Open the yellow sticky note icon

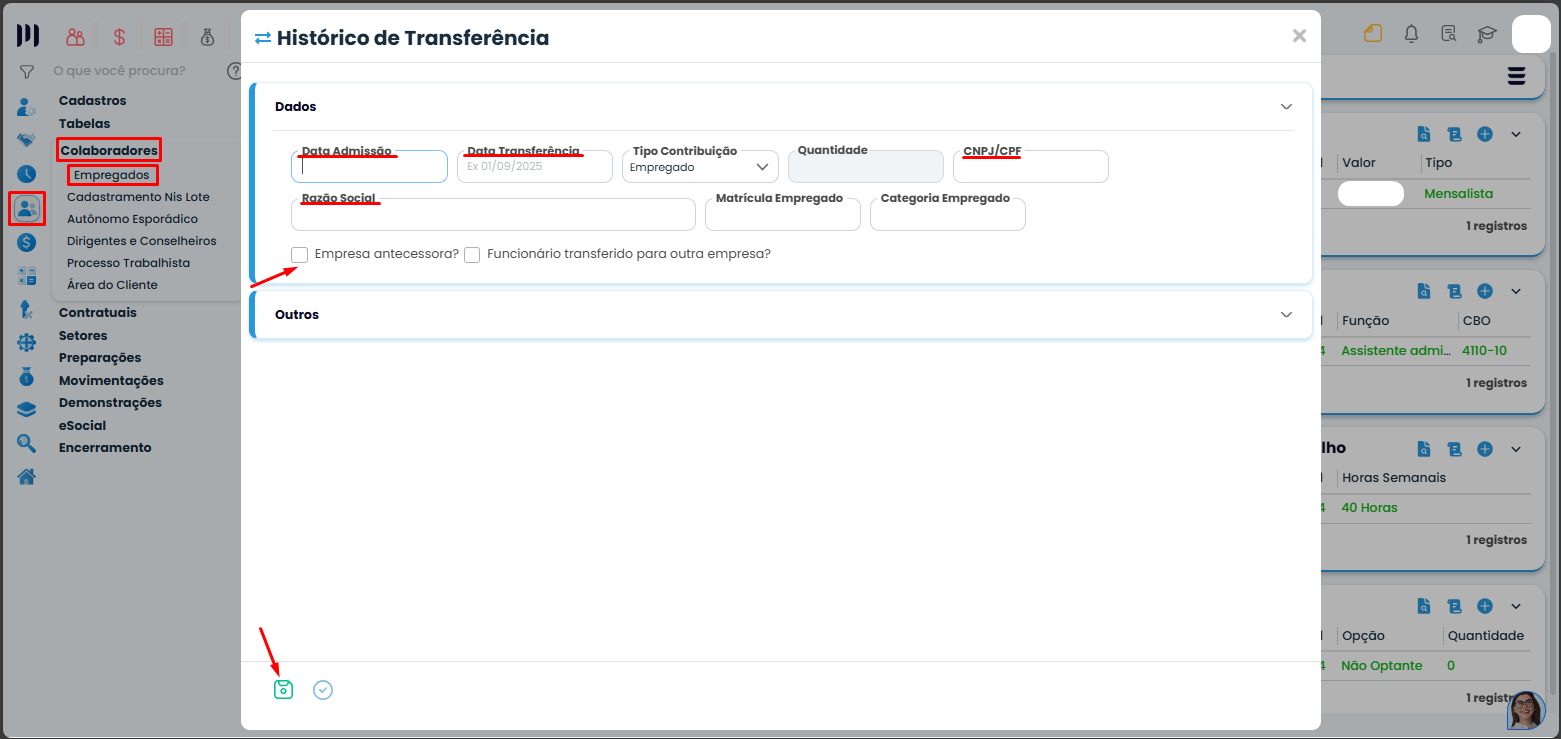pyautogui.click(x=1372, y=33)
